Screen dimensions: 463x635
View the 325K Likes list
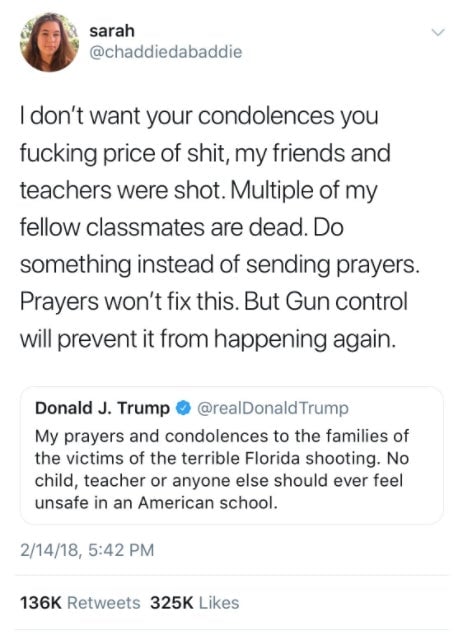click(194, 603)
